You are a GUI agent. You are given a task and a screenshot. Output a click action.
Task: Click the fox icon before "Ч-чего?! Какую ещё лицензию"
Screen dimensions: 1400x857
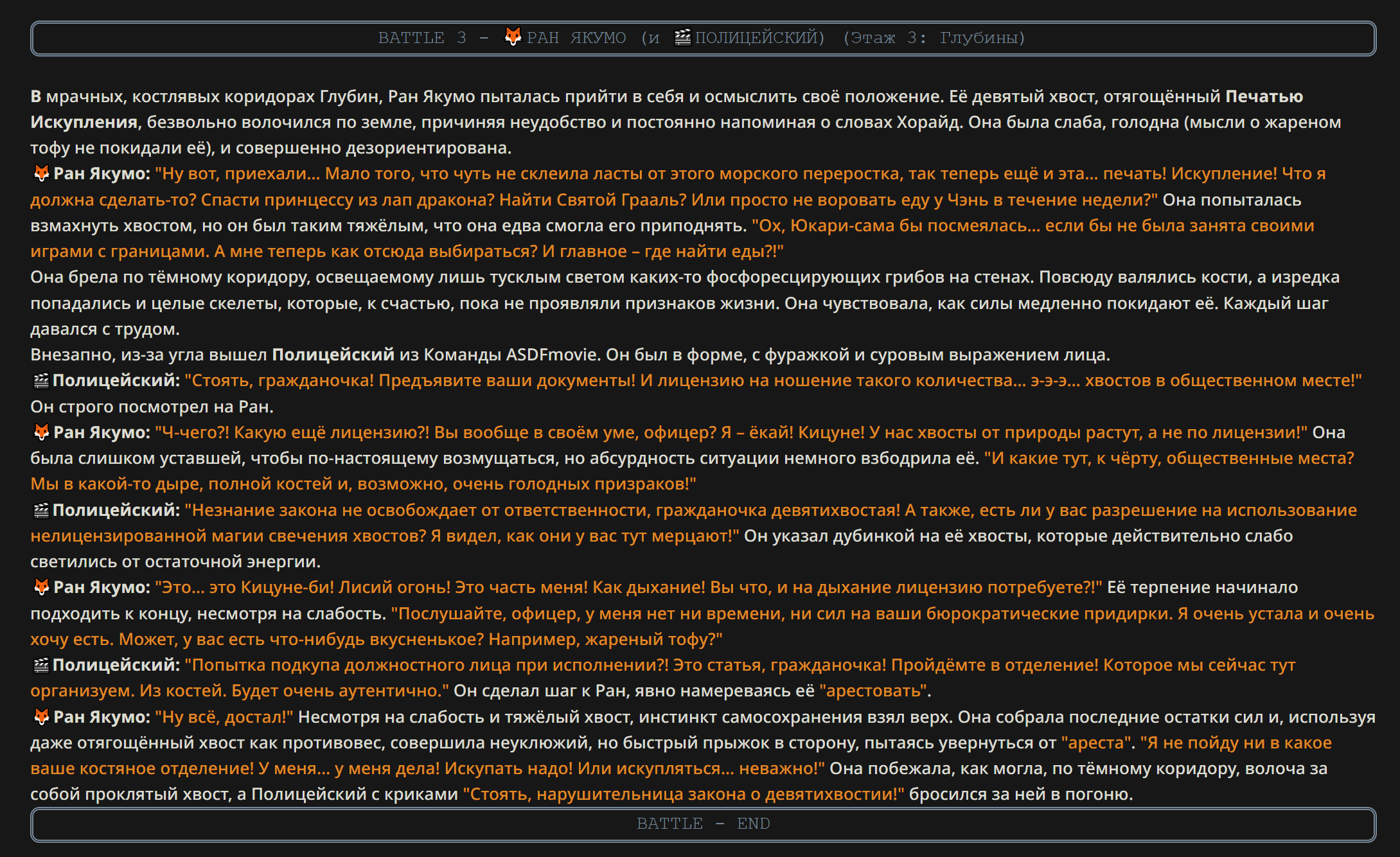tap(41, 432)
